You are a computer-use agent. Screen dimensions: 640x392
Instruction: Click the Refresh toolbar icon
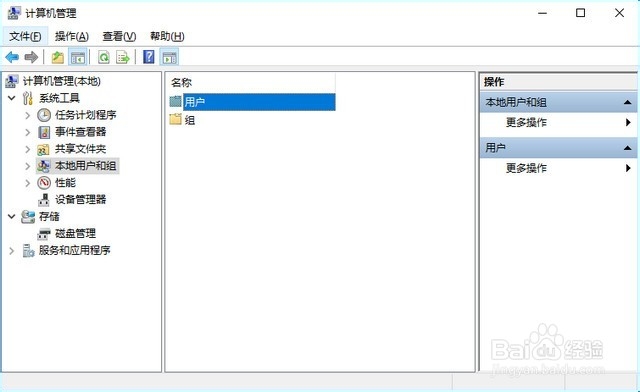[x=104, y=58]
